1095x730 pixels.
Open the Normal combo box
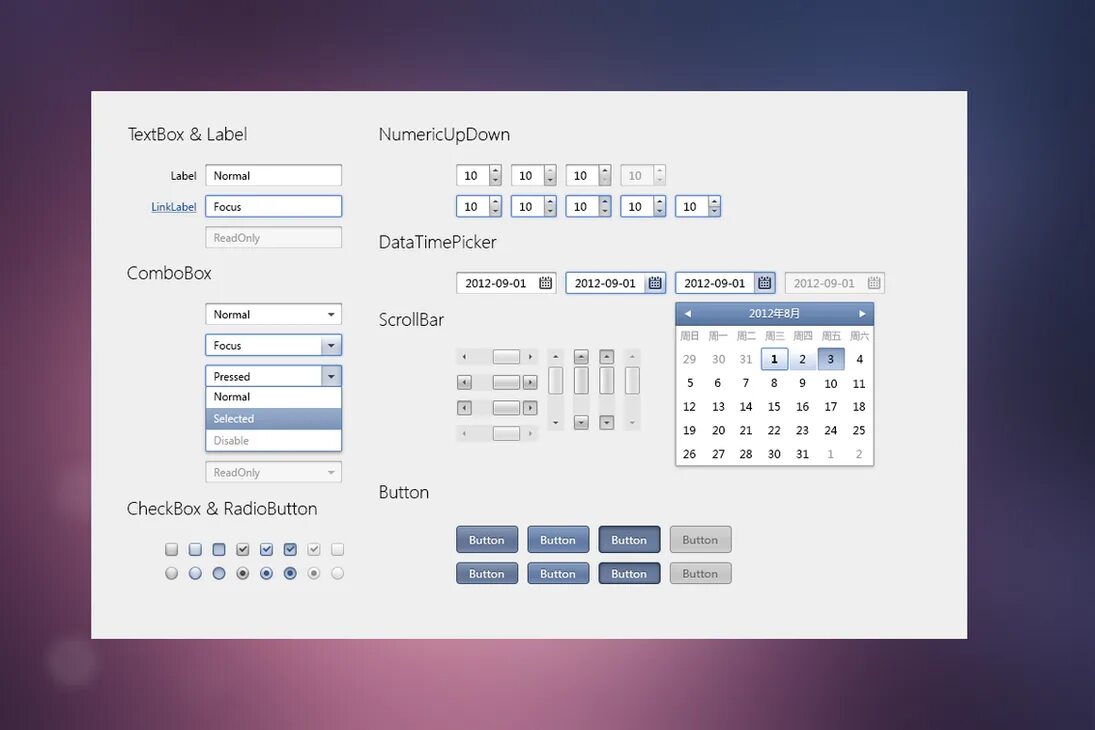[x=273, y=314]
